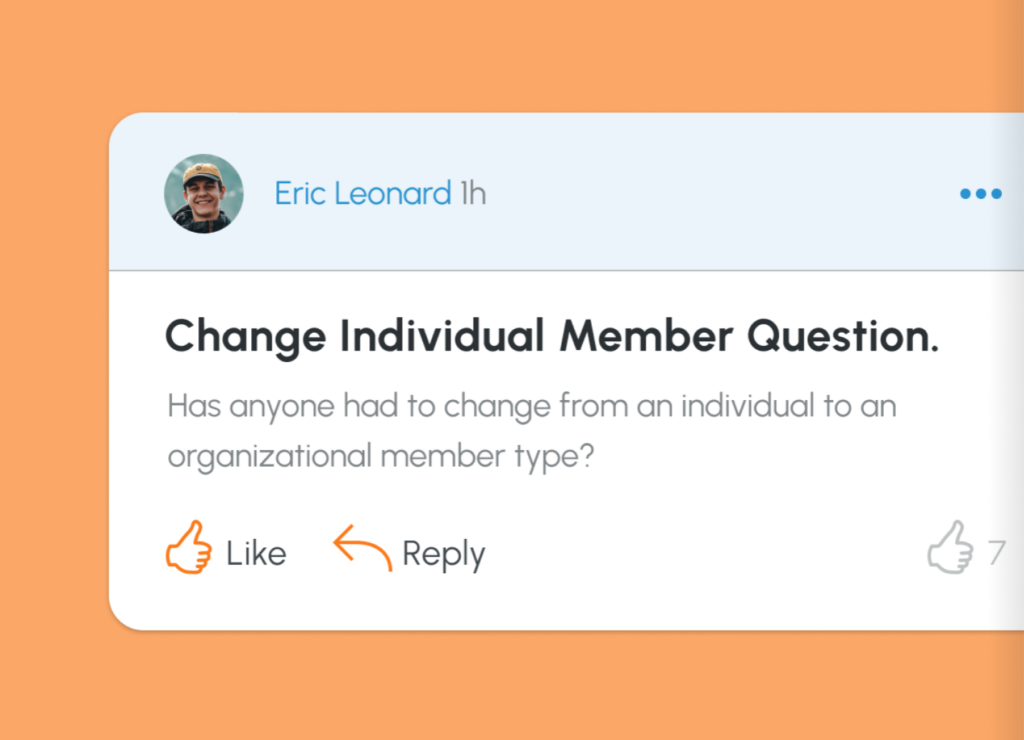Click the 1h post timestamp
The width and height of the screenshot is (1024, 740).
473,194
